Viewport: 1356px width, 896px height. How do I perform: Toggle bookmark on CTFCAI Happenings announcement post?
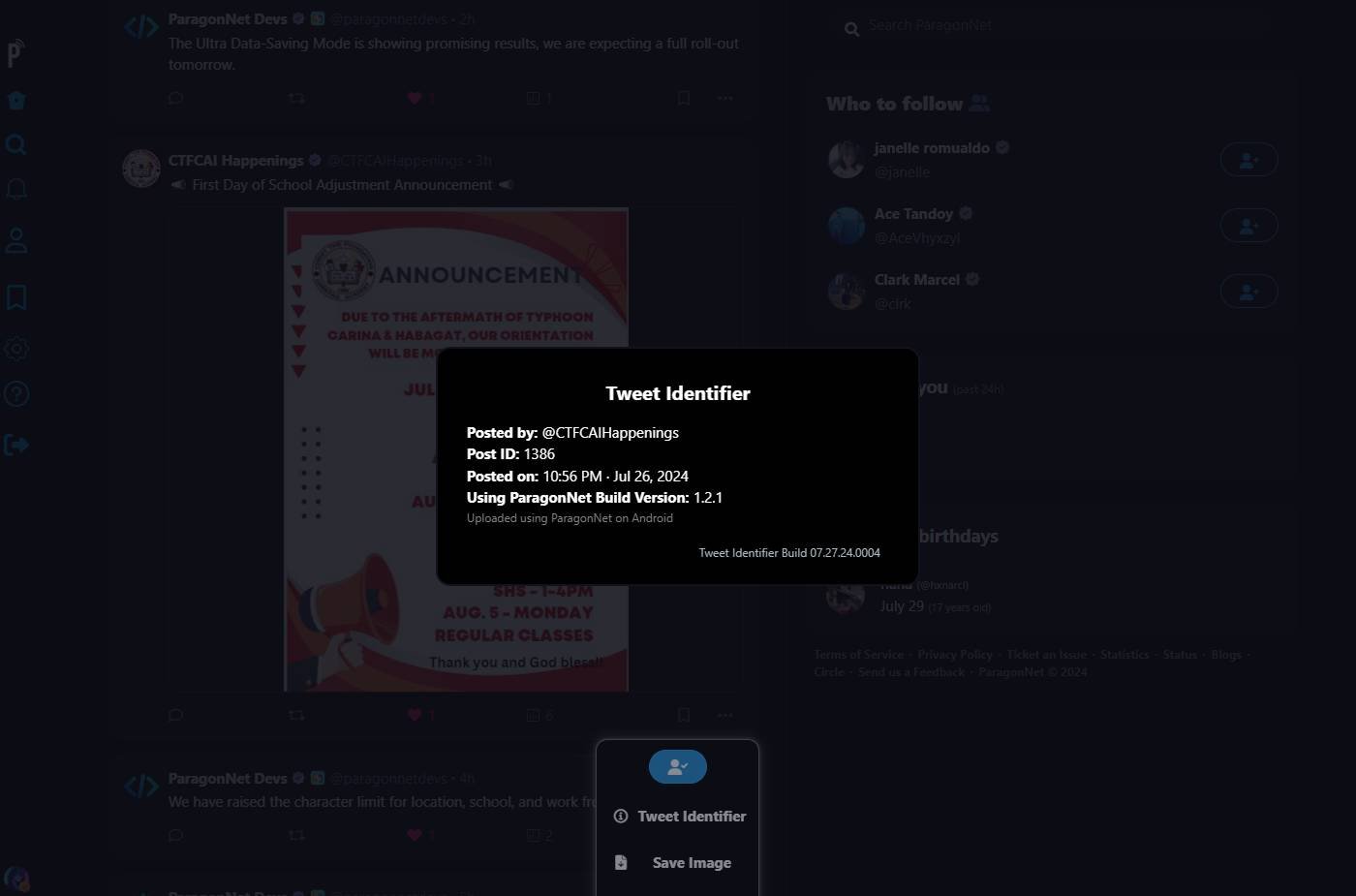pos(684,715)
